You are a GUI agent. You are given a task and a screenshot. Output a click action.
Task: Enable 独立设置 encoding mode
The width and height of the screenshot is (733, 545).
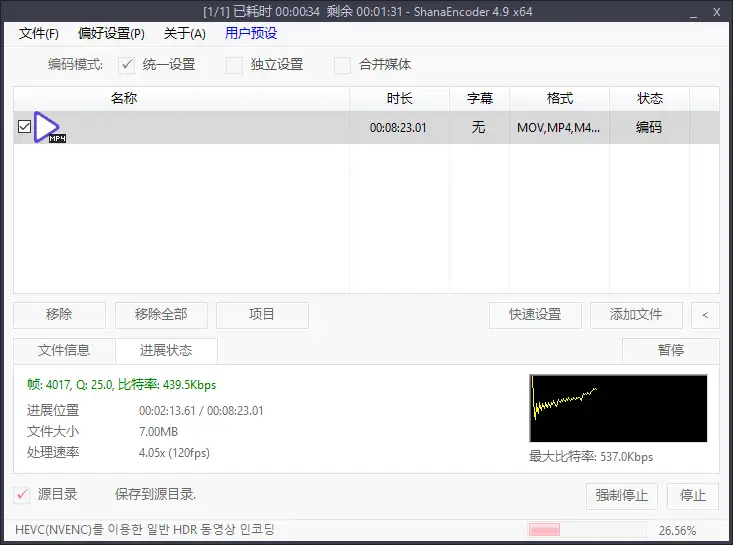click(x=235, y=65)
